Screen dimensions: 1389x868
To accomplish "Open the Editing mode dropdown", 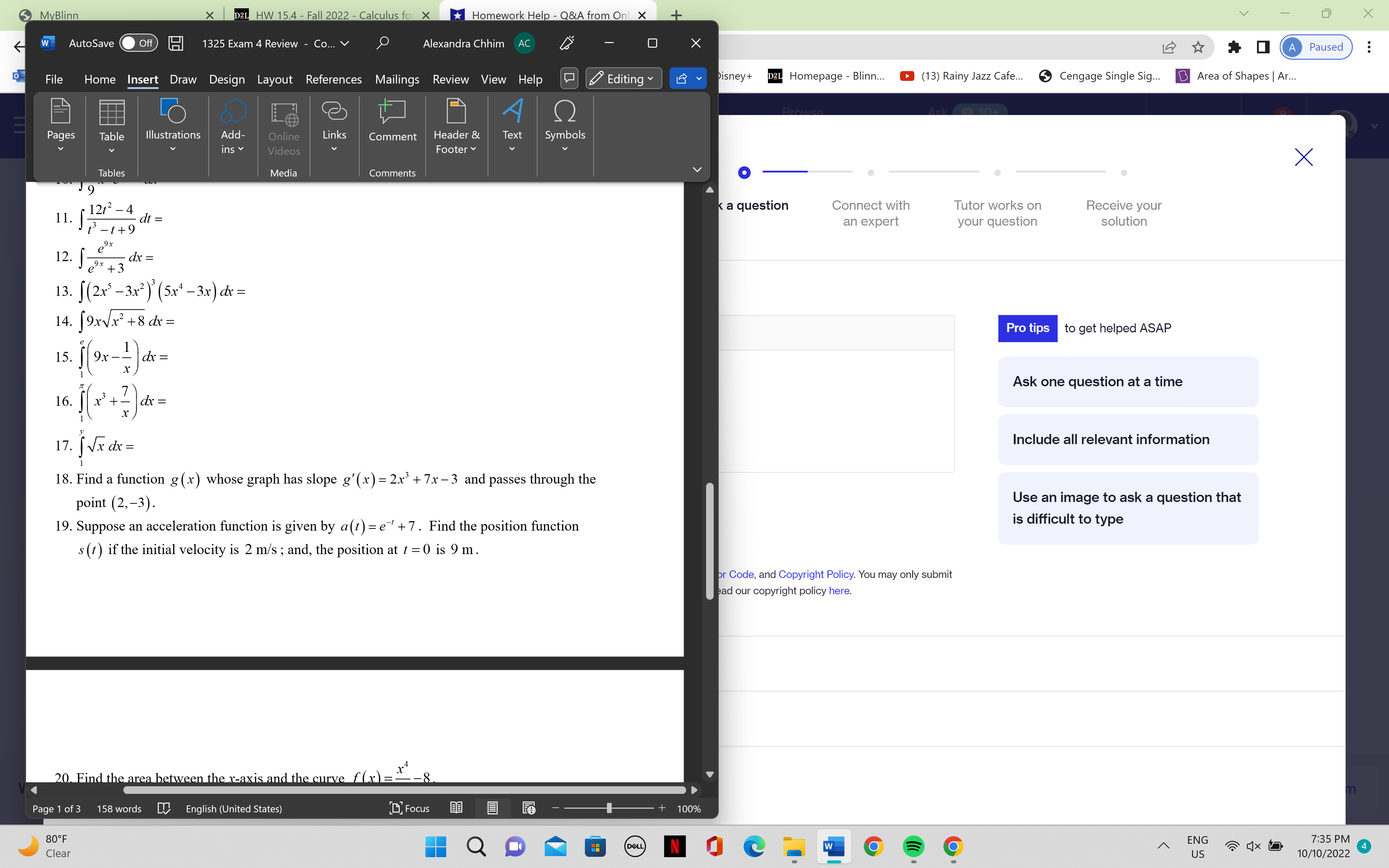I will coord(623,78).
